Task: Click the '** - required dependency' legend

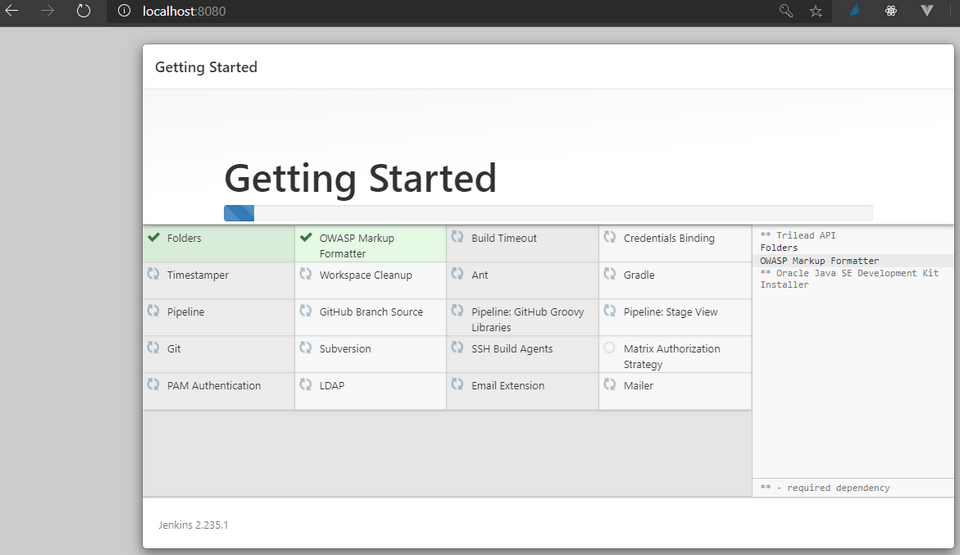Action: tap(825, 488)
